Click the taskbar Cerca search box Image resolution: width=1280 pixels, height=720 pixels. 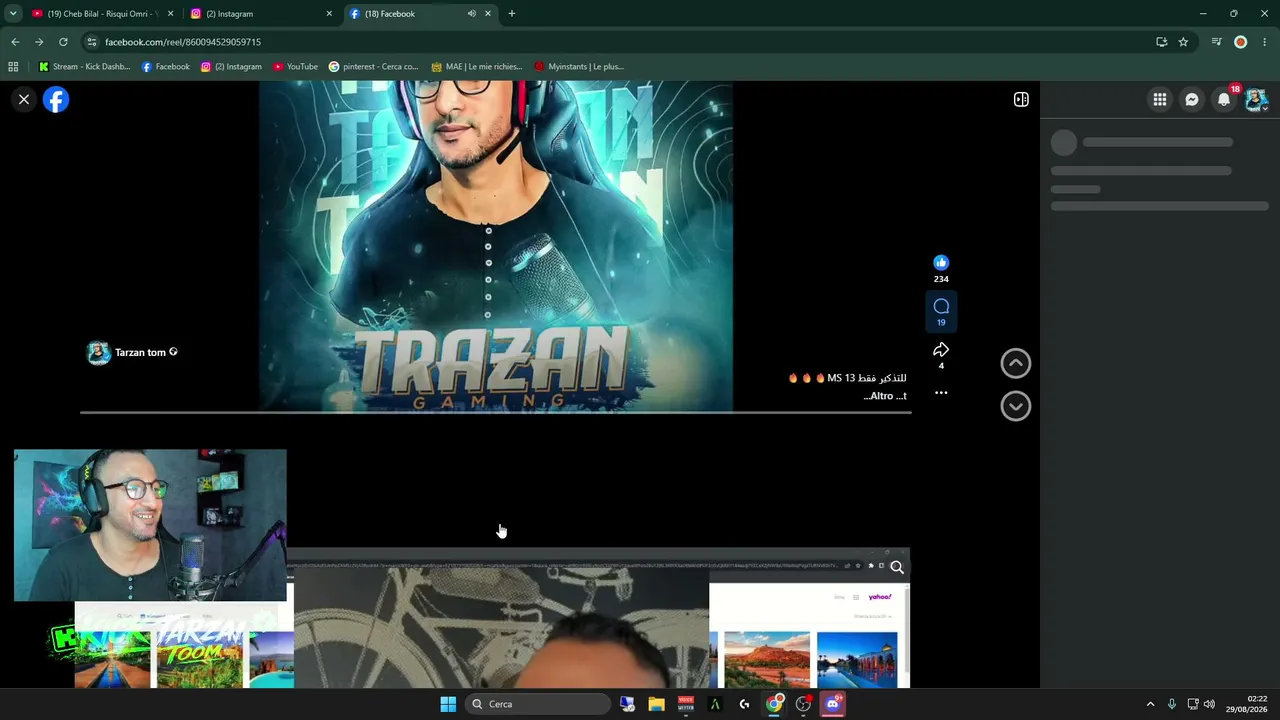[x=538, y=704]
